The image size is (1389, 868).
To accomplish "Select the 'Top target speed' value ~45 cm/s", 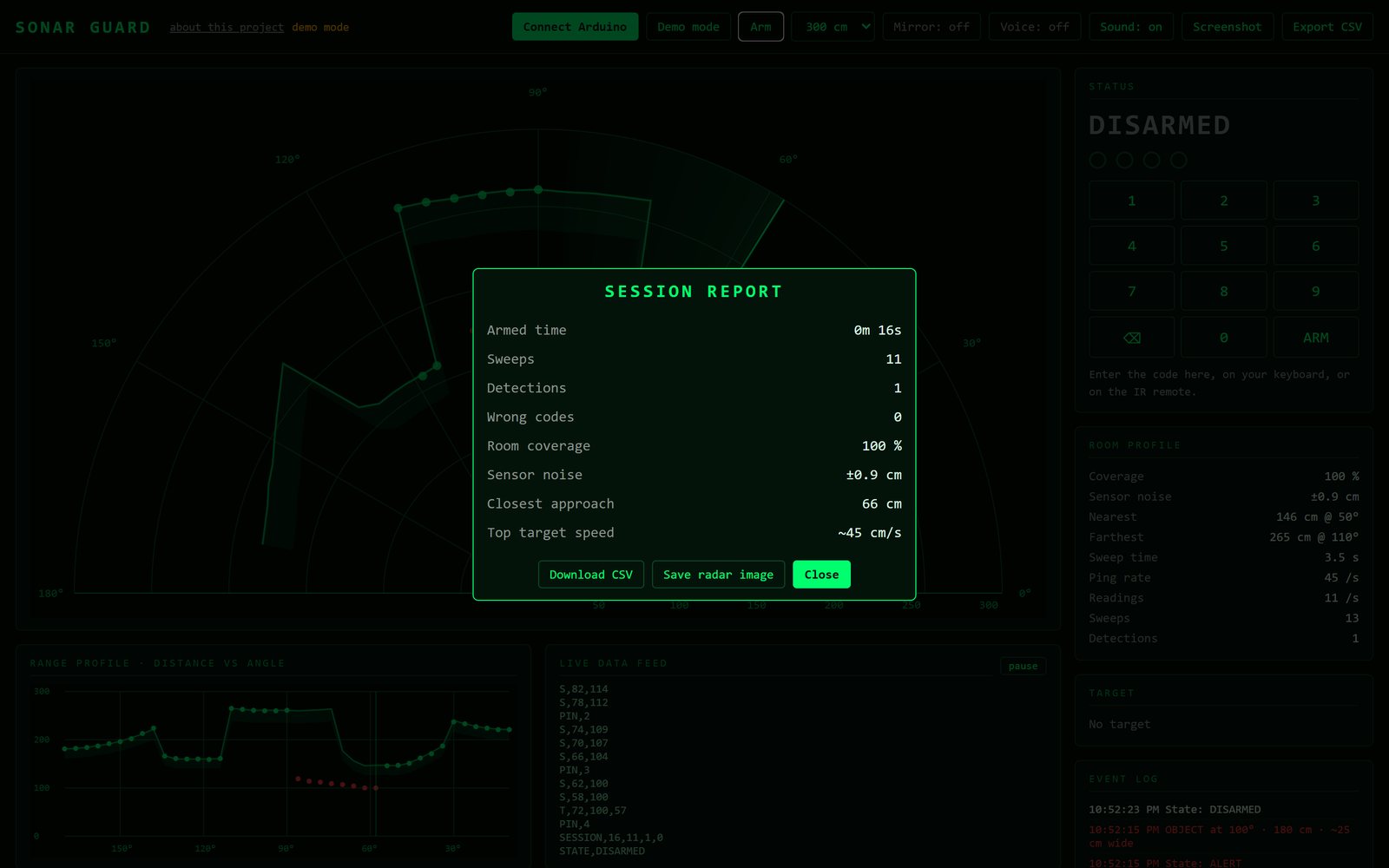I will [870, 533].
